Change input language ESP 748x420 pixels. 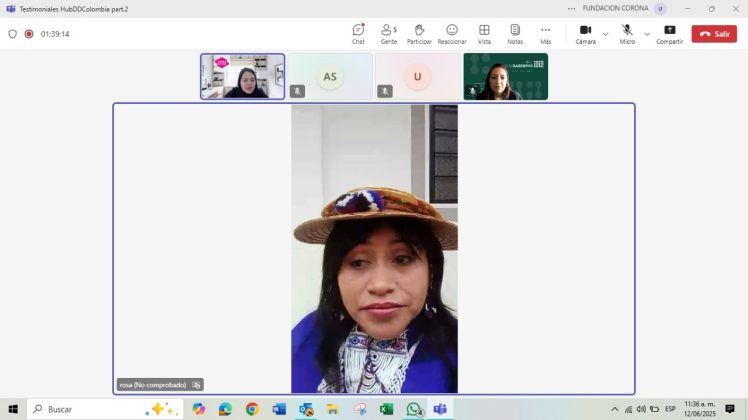670,409
